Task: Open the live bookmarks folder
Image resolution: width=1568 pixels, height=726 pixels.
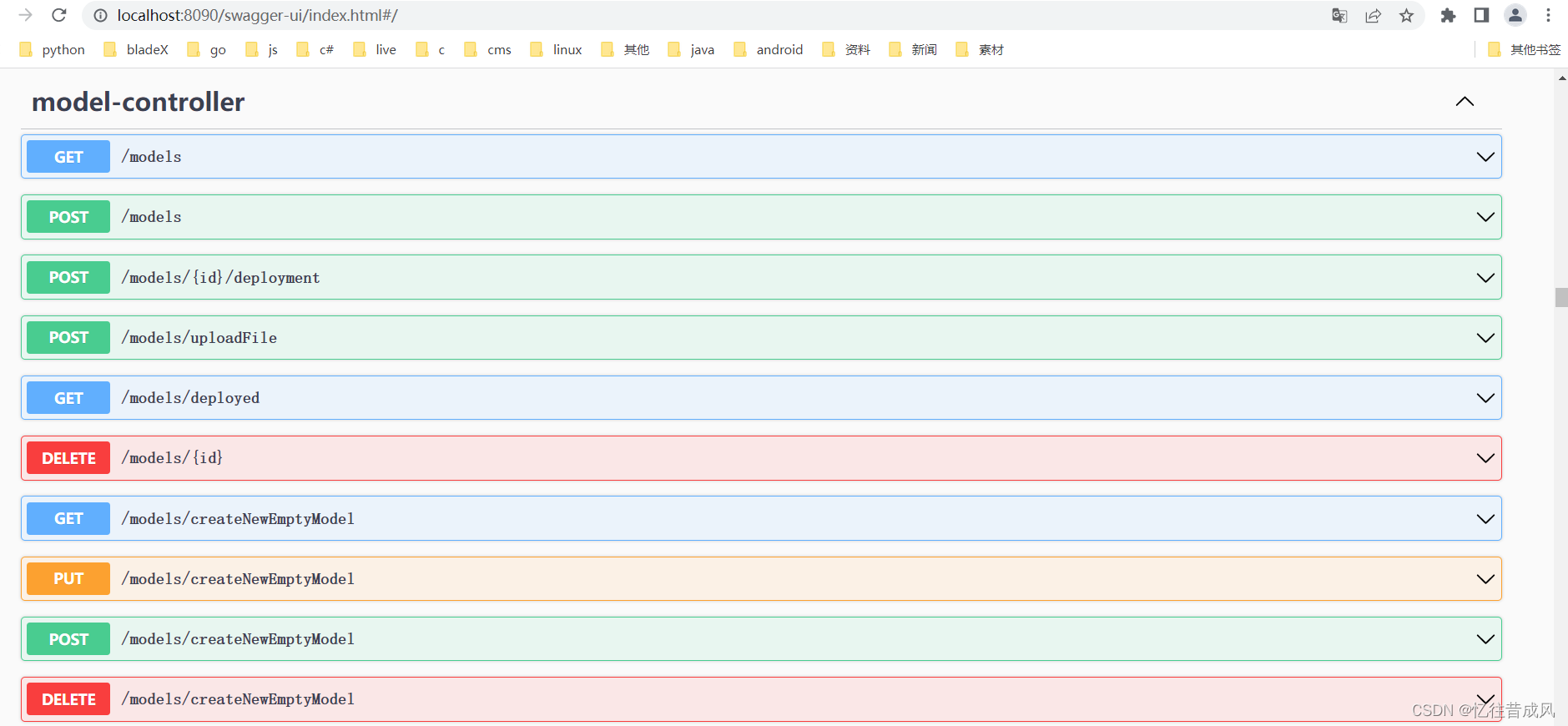Action: [x=375, y=49]
